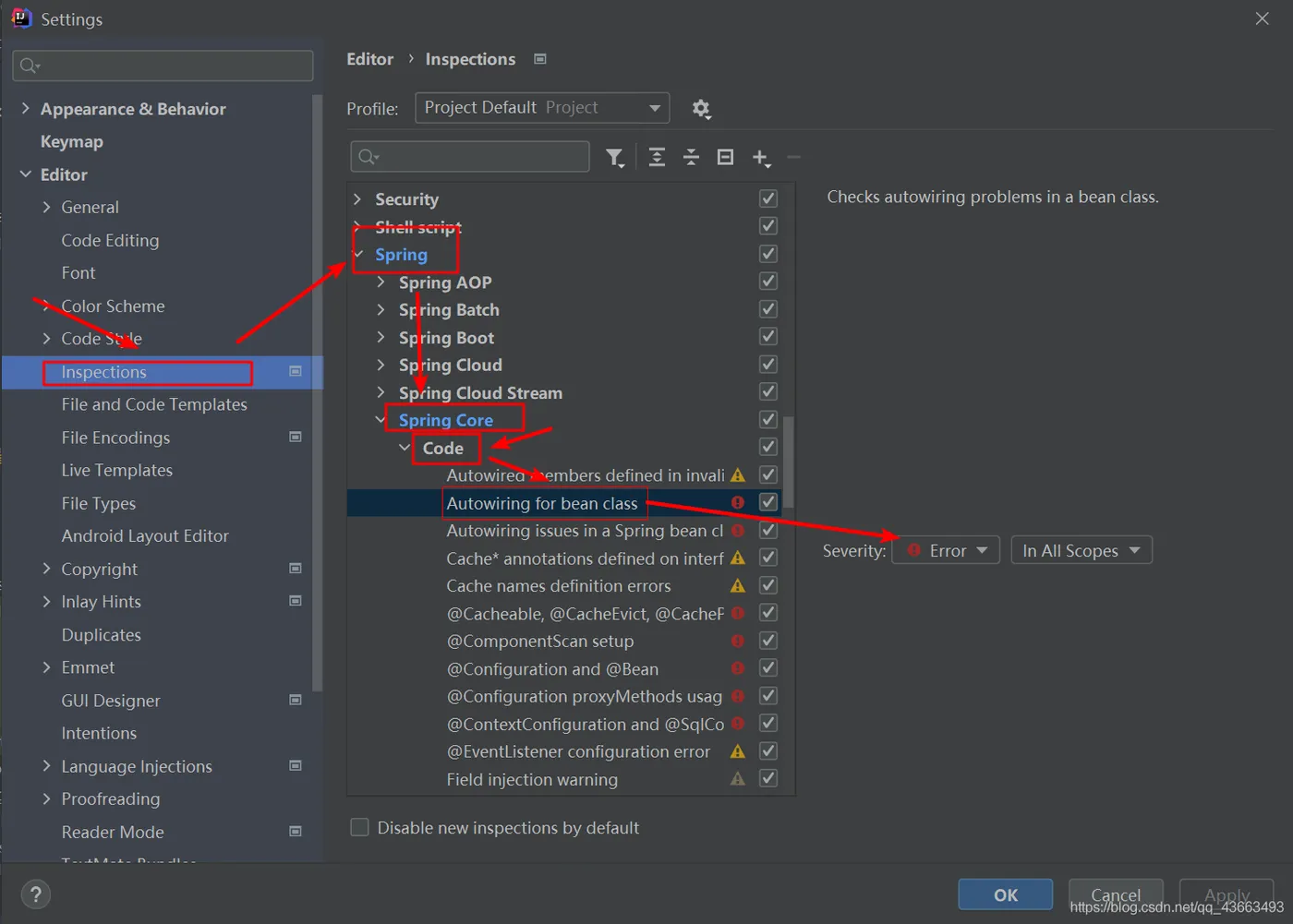The height and width of the screenshot is (924, 1293).
Task: Open File and Code Templates settings
Action: point(154,404)
